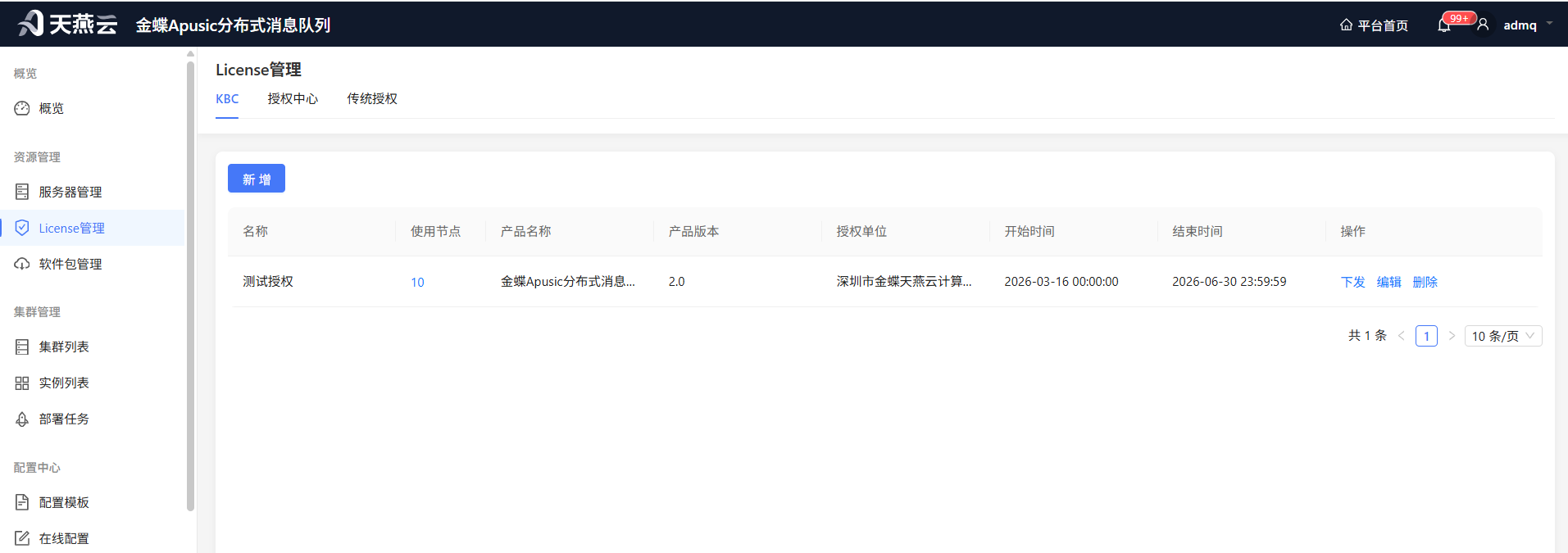Screen dimensions: 1568x553
Task: Open 在线配置 menu item
Action: pos(93,538)
